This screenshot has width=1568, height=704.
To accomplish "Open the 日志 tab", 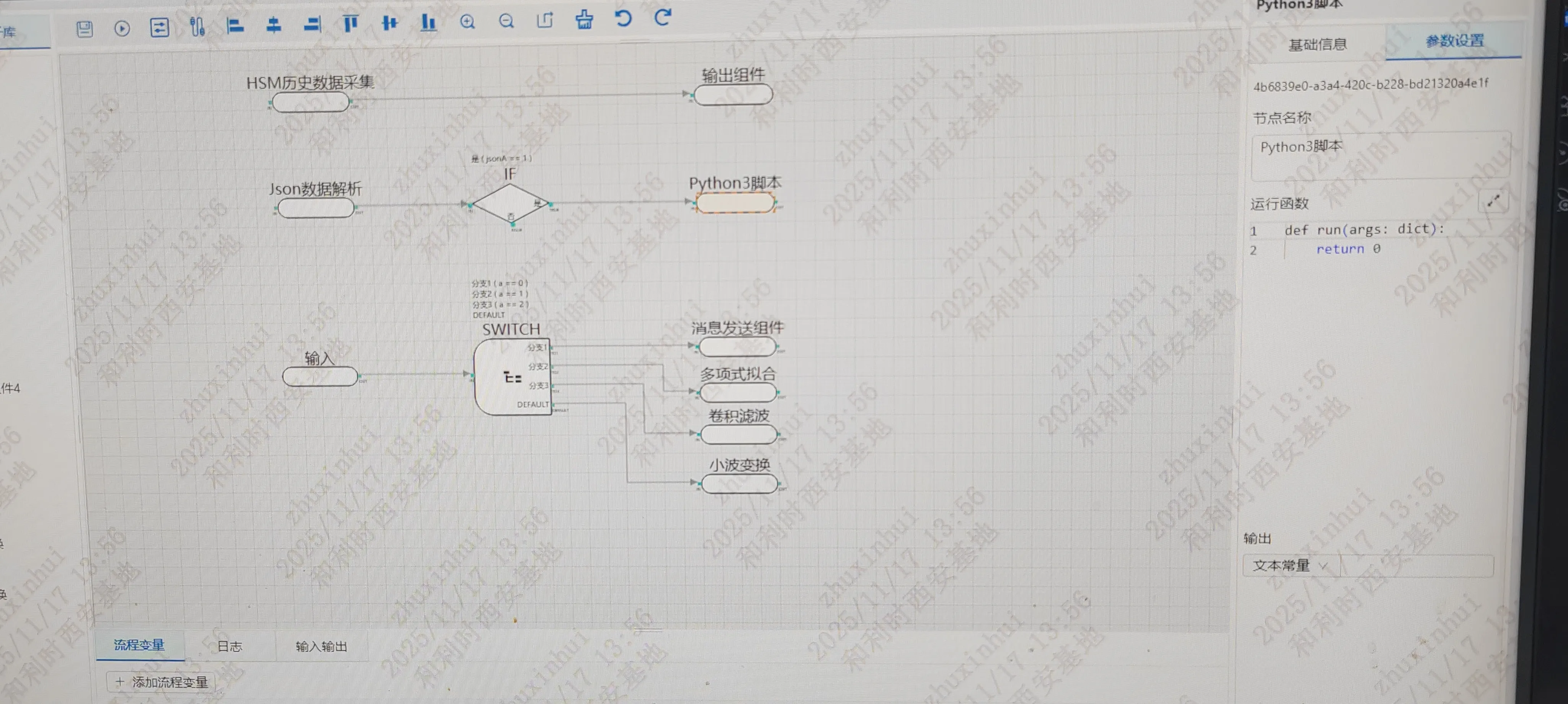I will (x=229, y=646).
